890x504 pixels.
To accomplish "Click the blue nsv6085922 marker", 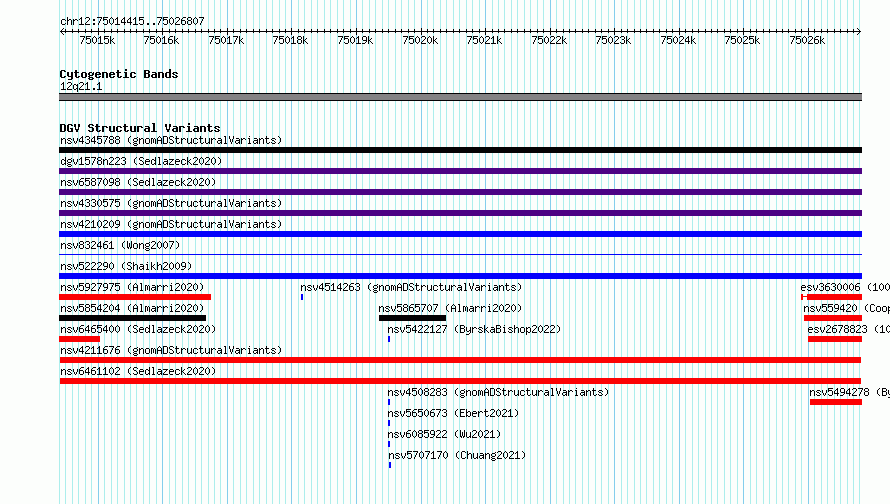I will (x=389, y=444).
